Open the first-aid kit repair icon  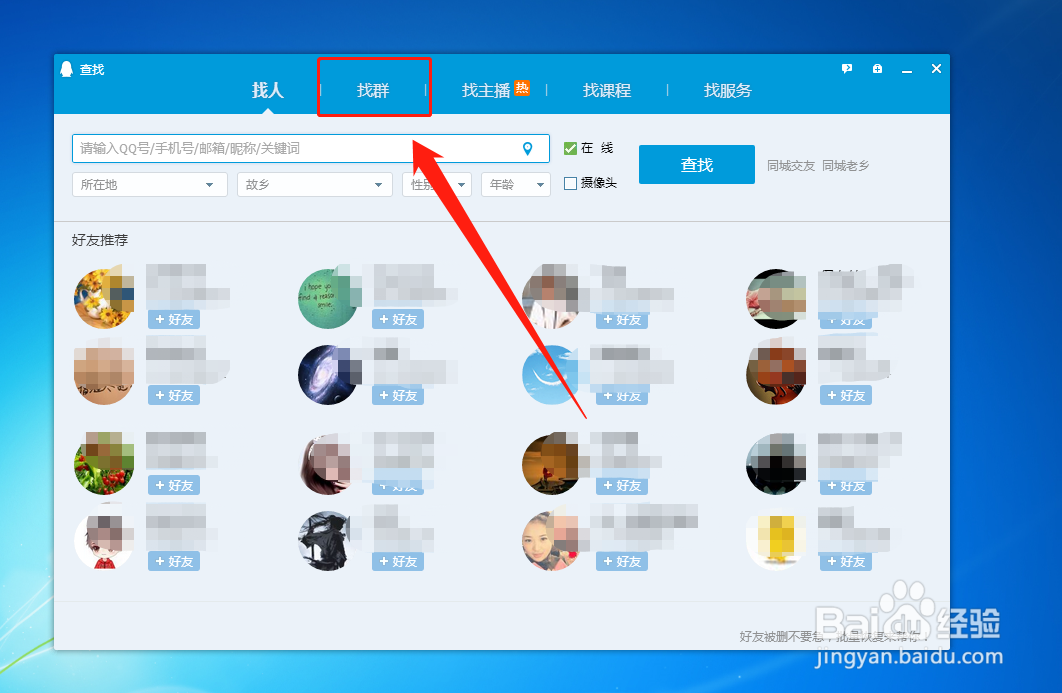point(877,68)
